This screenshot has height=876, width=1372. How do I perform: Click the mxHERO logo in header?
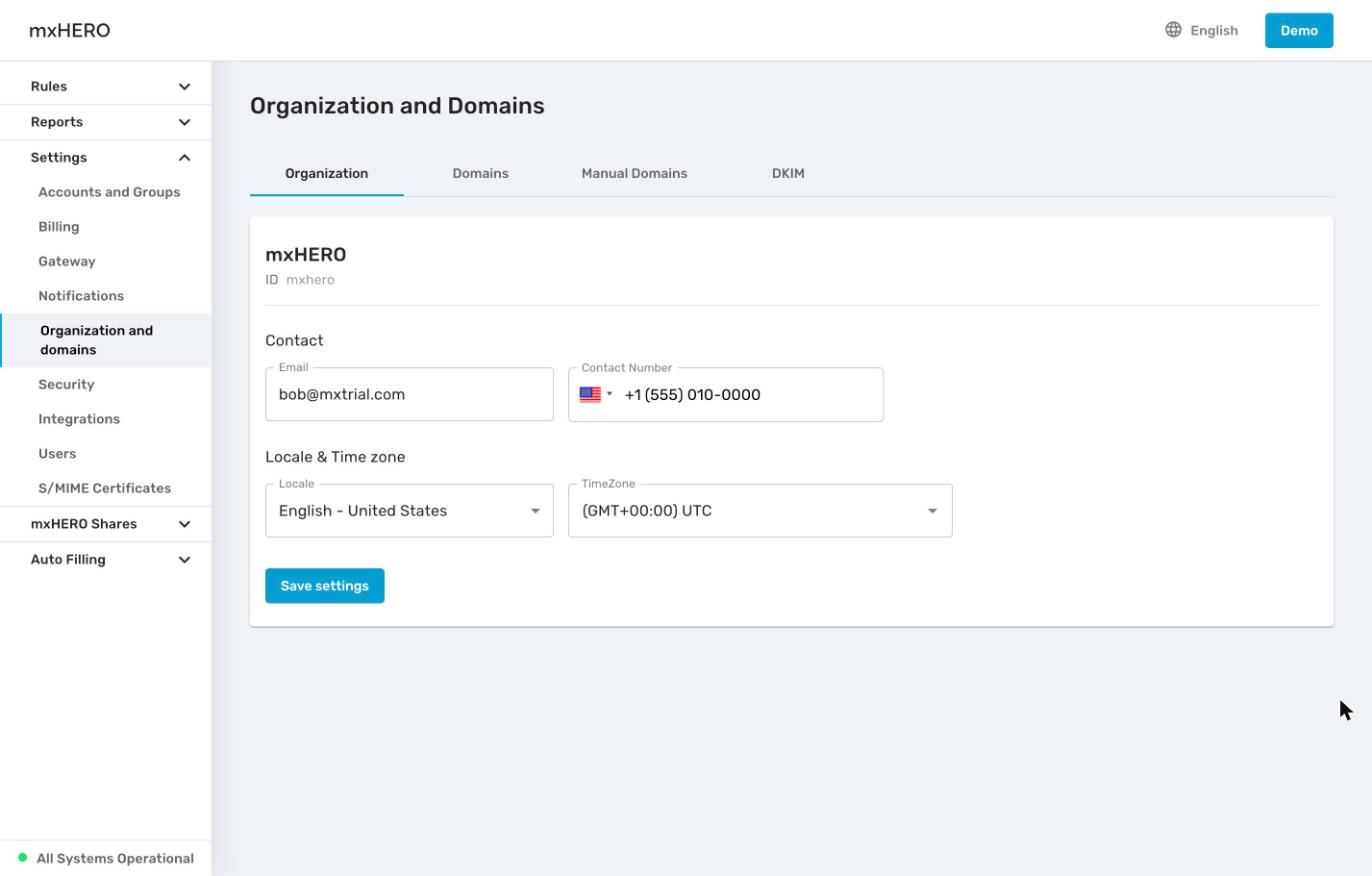tap(70, 30)
